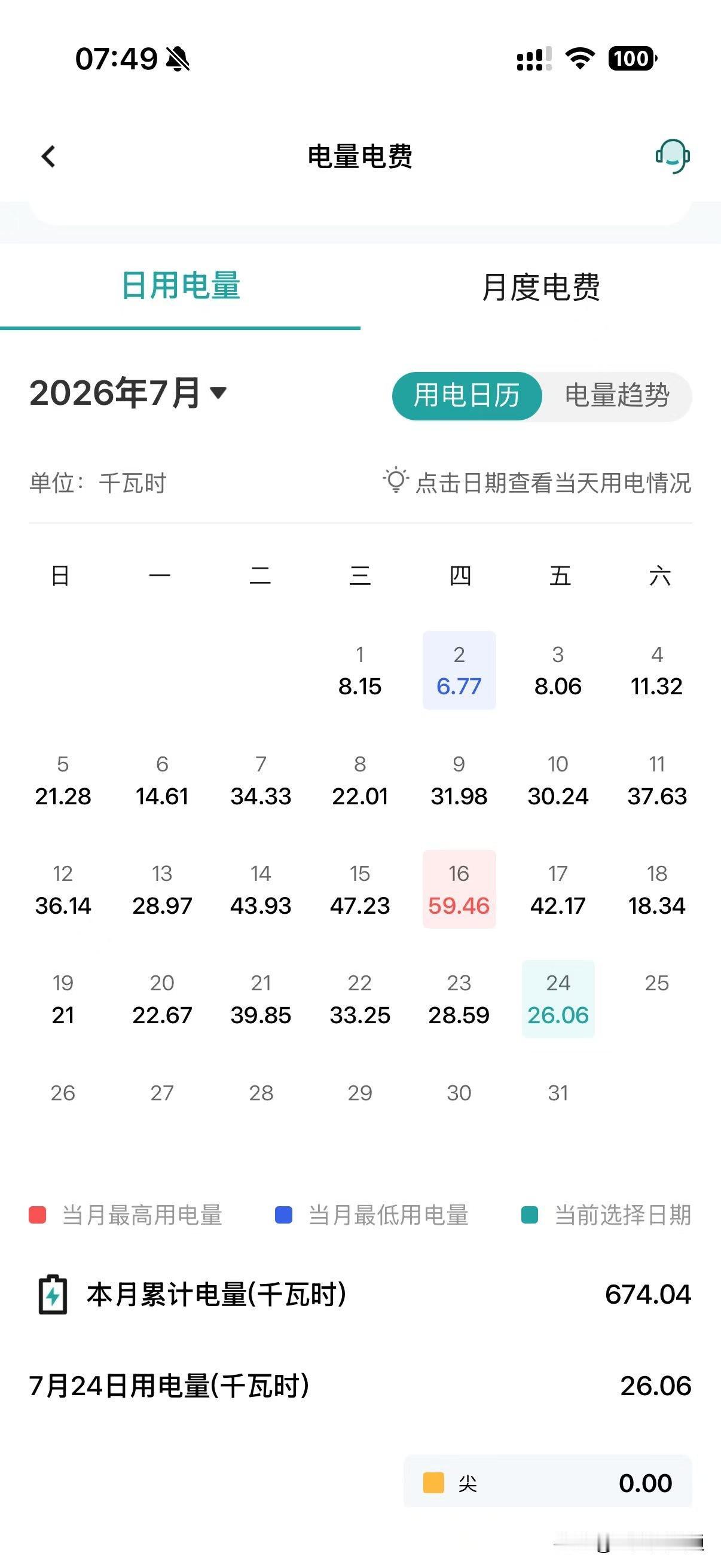Tap the 7月24日用电量(千瓦时) label
The height and width of the screenshot is (1568, 721).
pos(169,1387)
